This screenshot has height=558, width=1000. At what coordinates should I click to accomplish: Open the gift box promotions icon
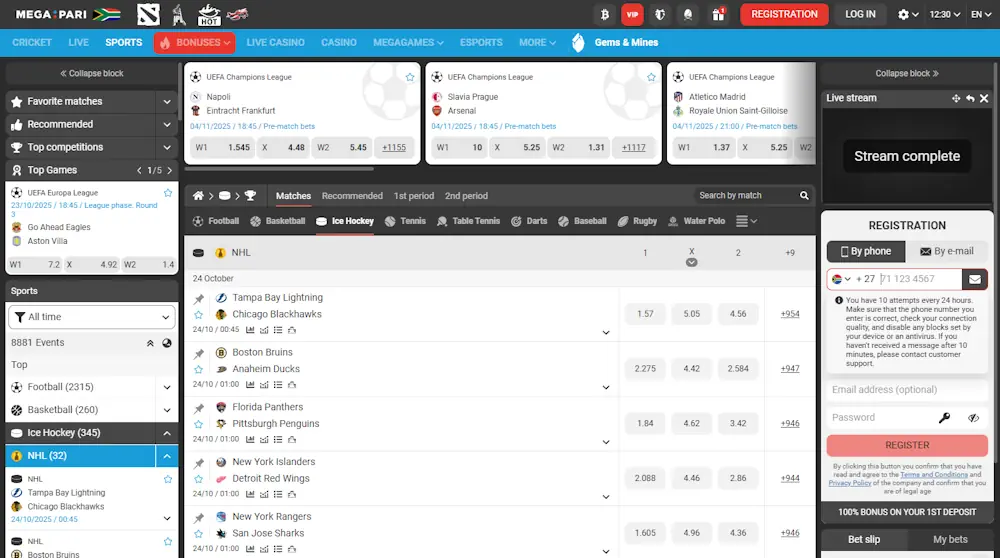(718, 14)
